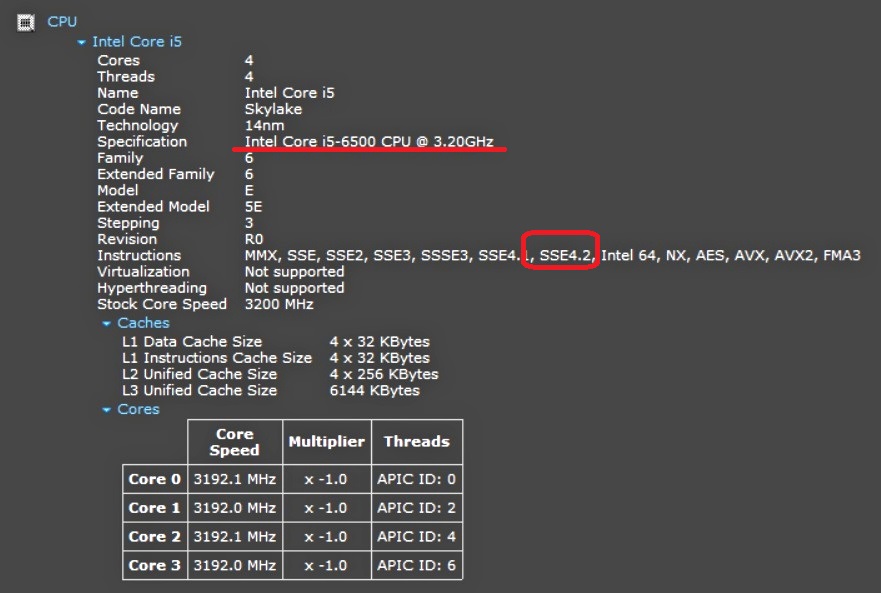Click the Specification label
Screen dimensions: 881x593
(142, 142)
